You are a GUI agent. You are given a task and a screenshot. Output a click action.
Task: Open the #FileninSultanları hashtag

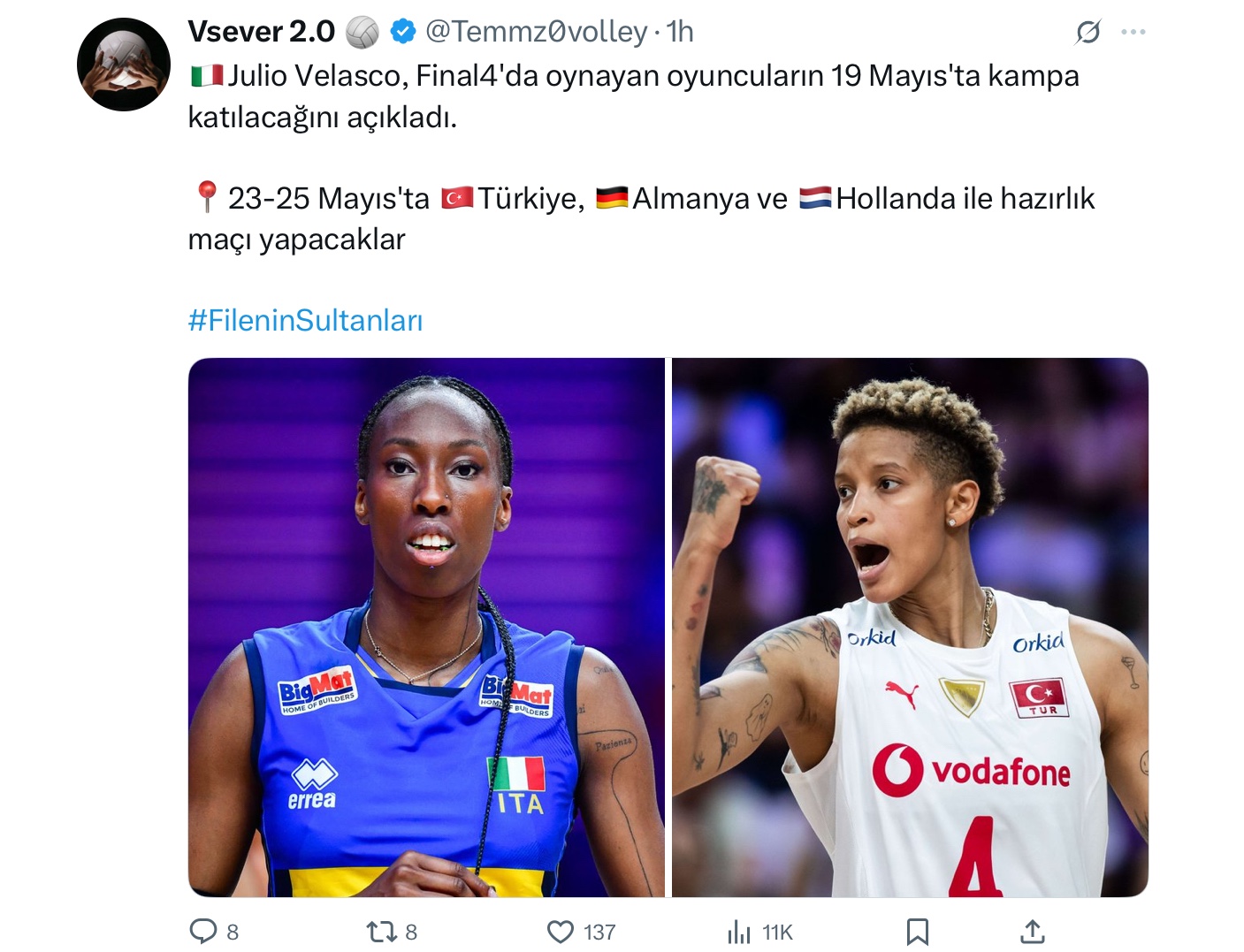point(306,320)
